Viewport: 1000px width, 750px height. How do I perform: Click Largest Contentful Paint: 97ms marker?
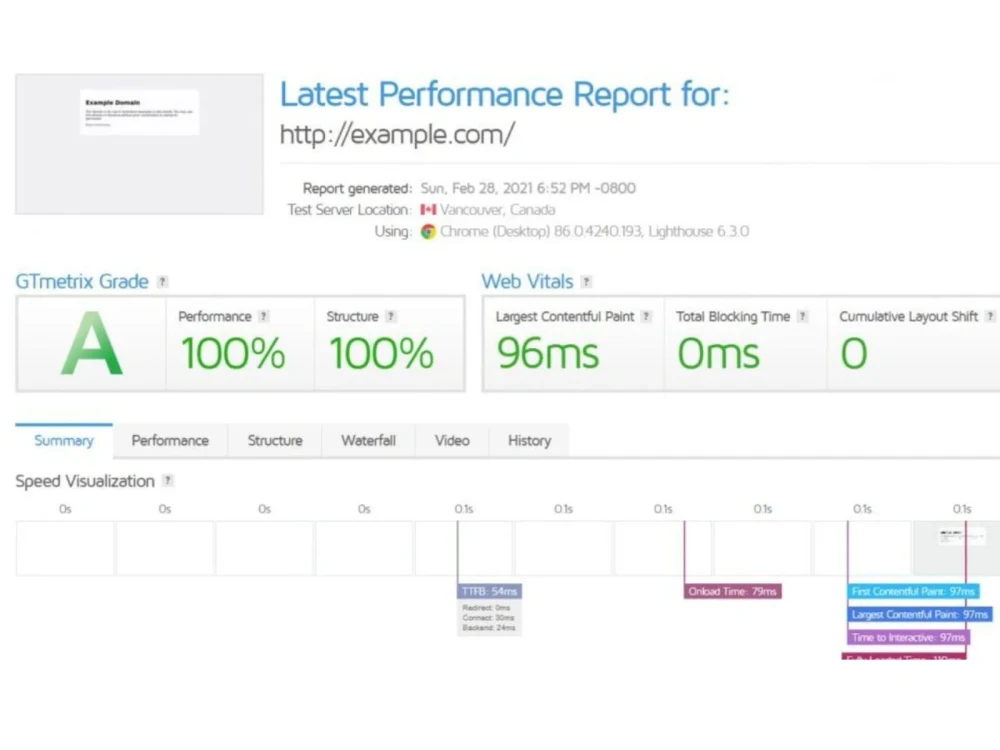pos(920,614)
